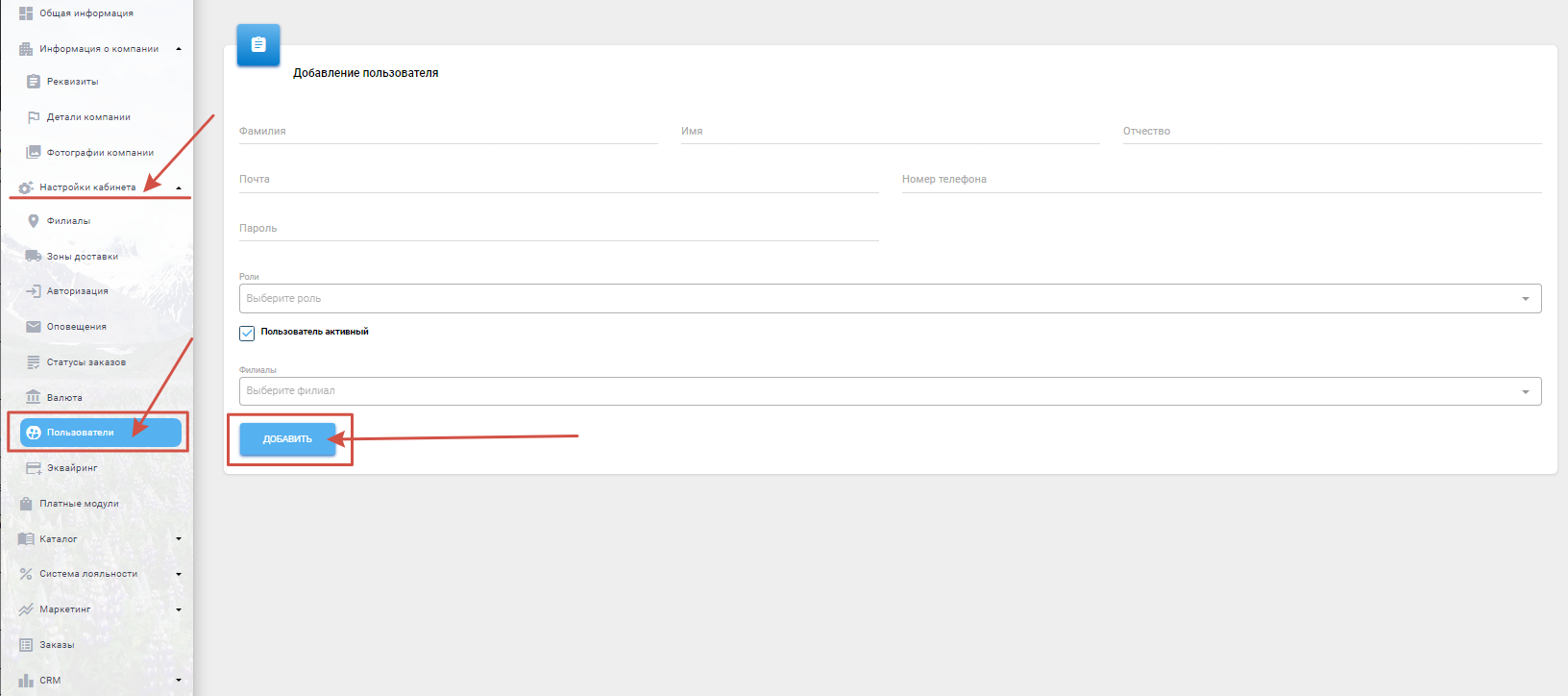Click the map pin icon beside Филиалы
This screenshot has width=1568, height=696.
click(x=34, y=221)
